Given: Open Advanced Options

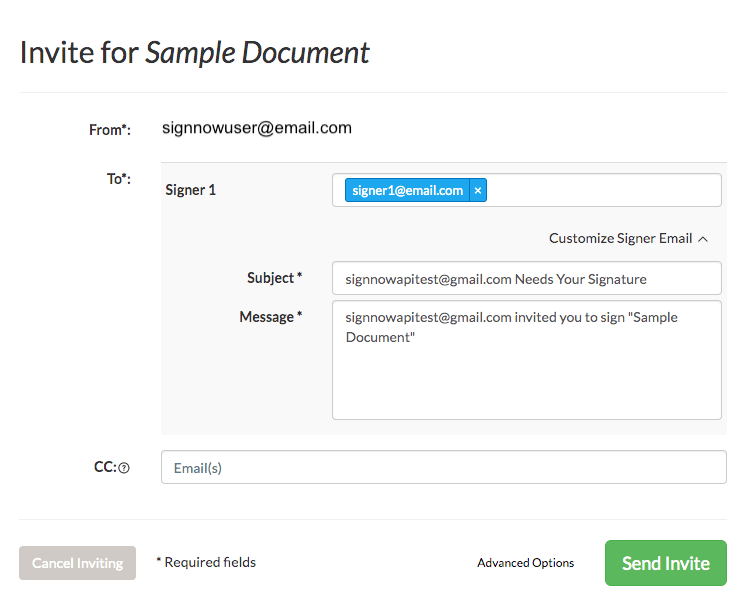Looking at the screenshot, I should [525, 563].
